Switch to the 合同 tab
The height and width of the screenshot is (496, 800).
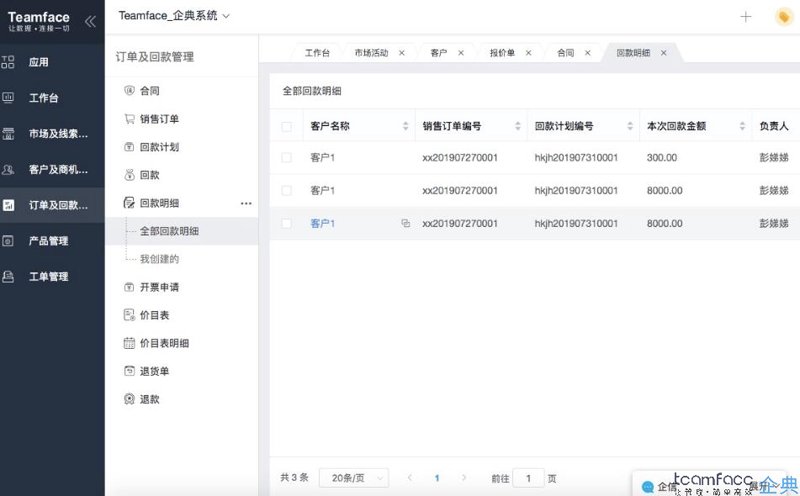click(x=565, y=53)
